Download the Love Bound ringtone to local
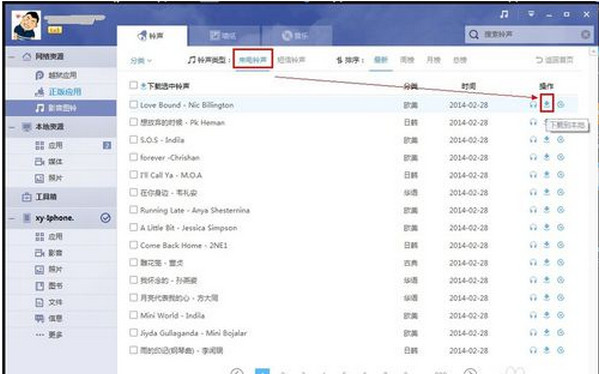Screen dimensions: 599x374 pyautogui.click(x=547, y=104)
